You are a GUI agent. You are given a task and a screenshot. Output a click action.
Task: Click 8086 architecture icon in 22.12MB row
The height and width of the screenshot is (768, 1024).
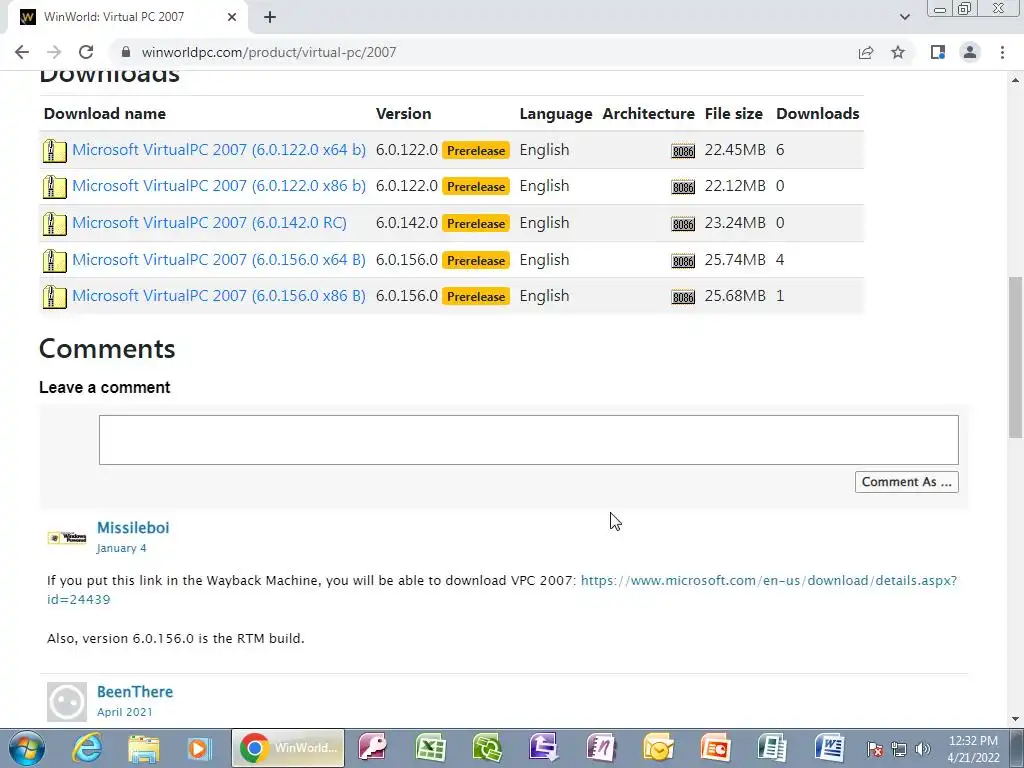[683, 187]
